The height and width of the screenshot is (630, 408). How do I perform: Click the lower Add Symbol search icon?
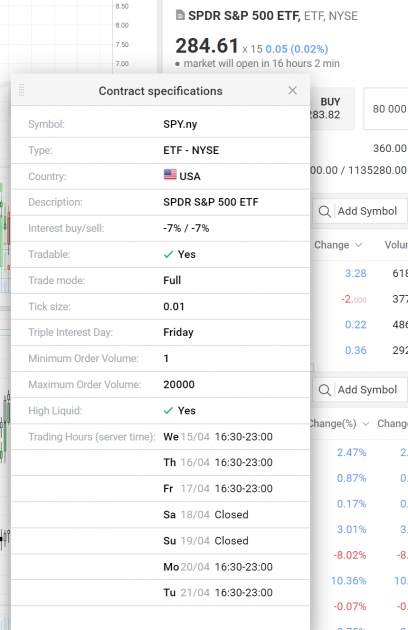point(324,390)
